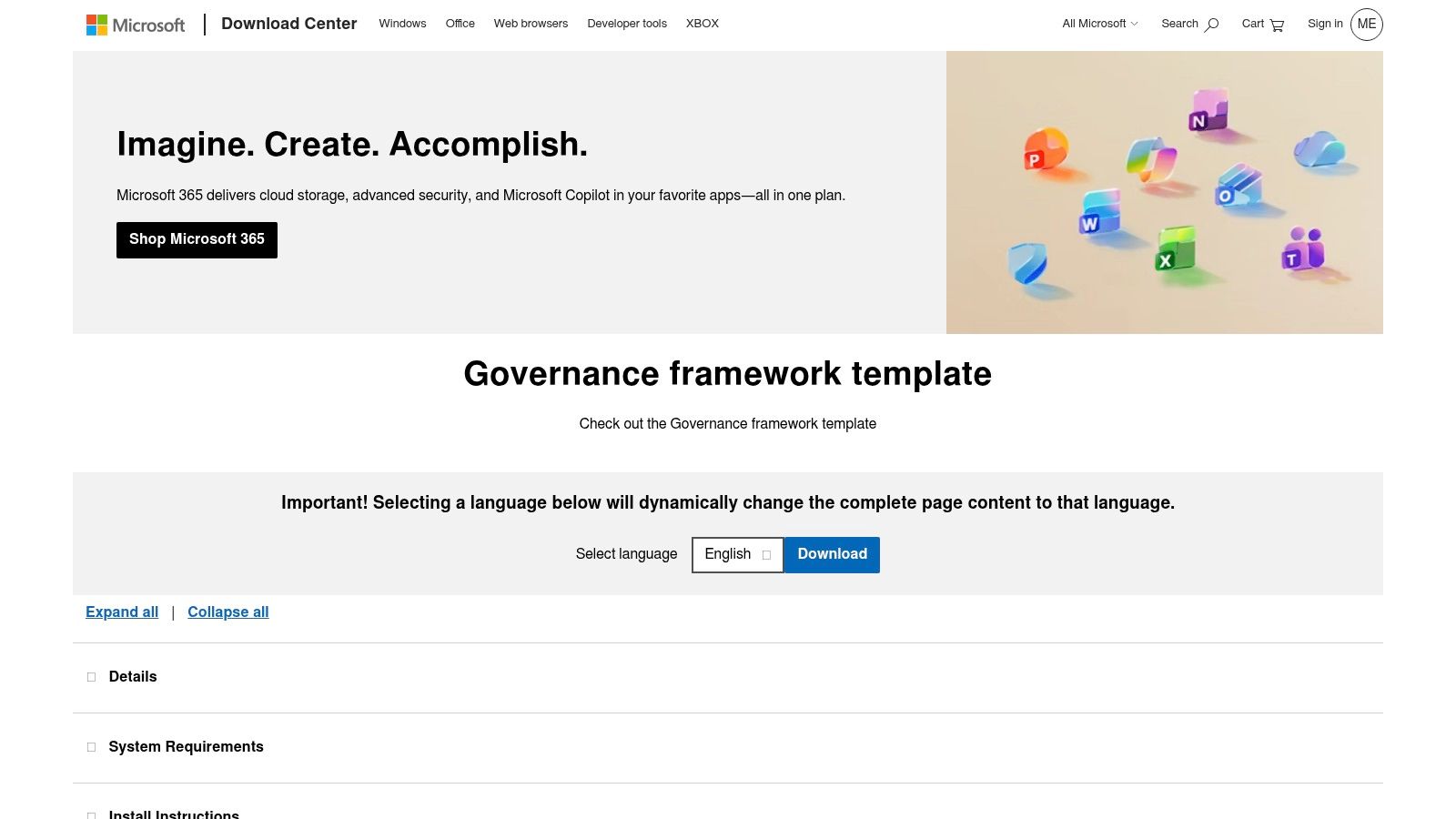Click the Governance framework template heading
This screenshot has width=1456, height=819.
[728, 374]
